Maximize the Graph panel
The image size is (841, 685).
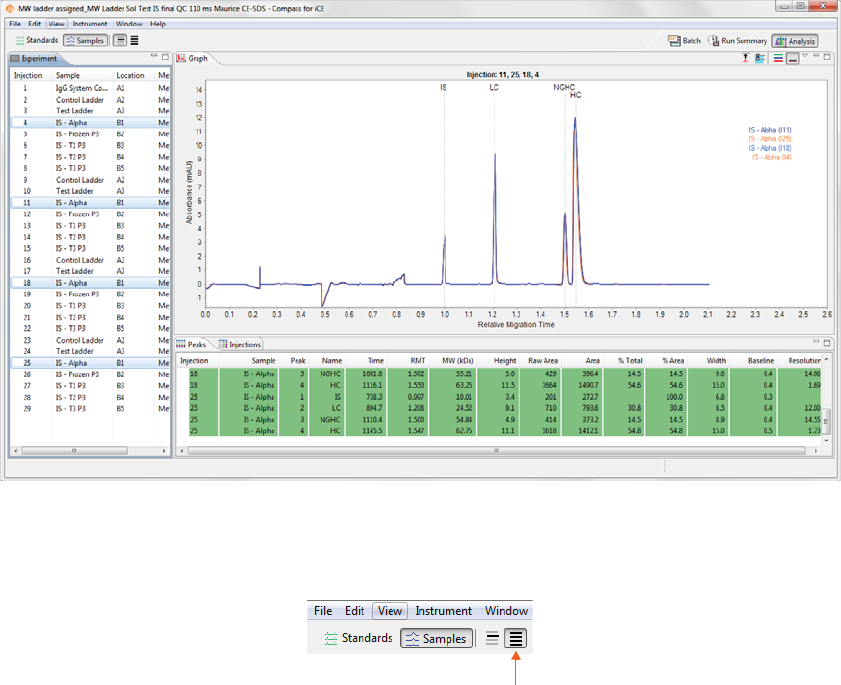[x=827, y=57]
